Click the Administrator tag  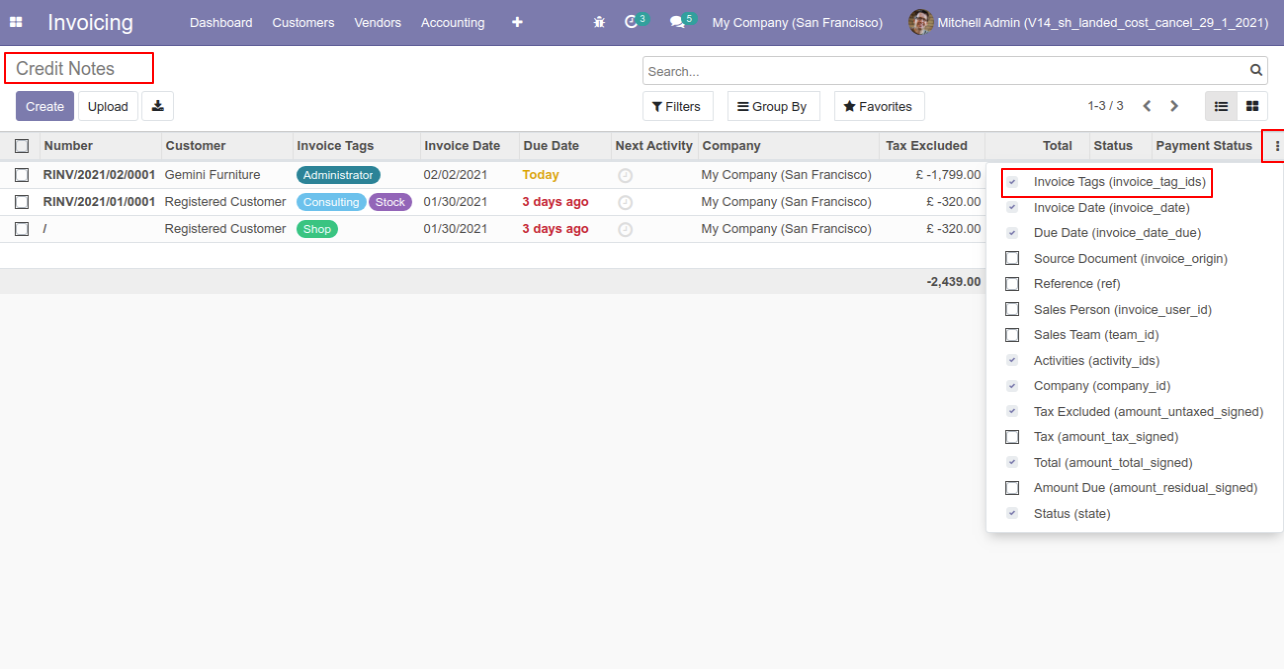click(x=338, y=175)
